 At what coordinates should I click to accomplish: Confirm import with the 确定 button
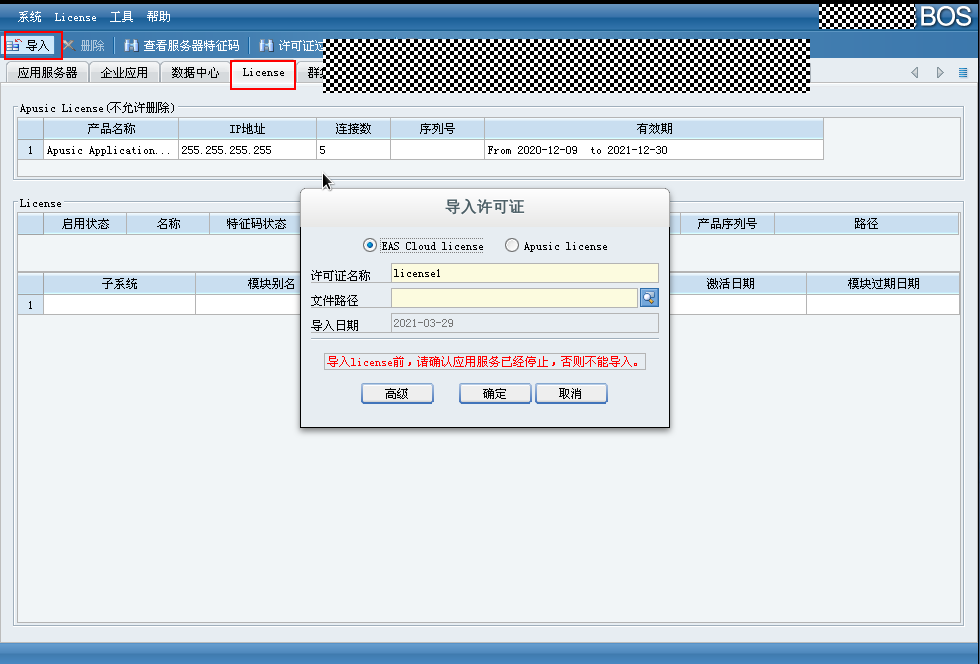[495, 393]
